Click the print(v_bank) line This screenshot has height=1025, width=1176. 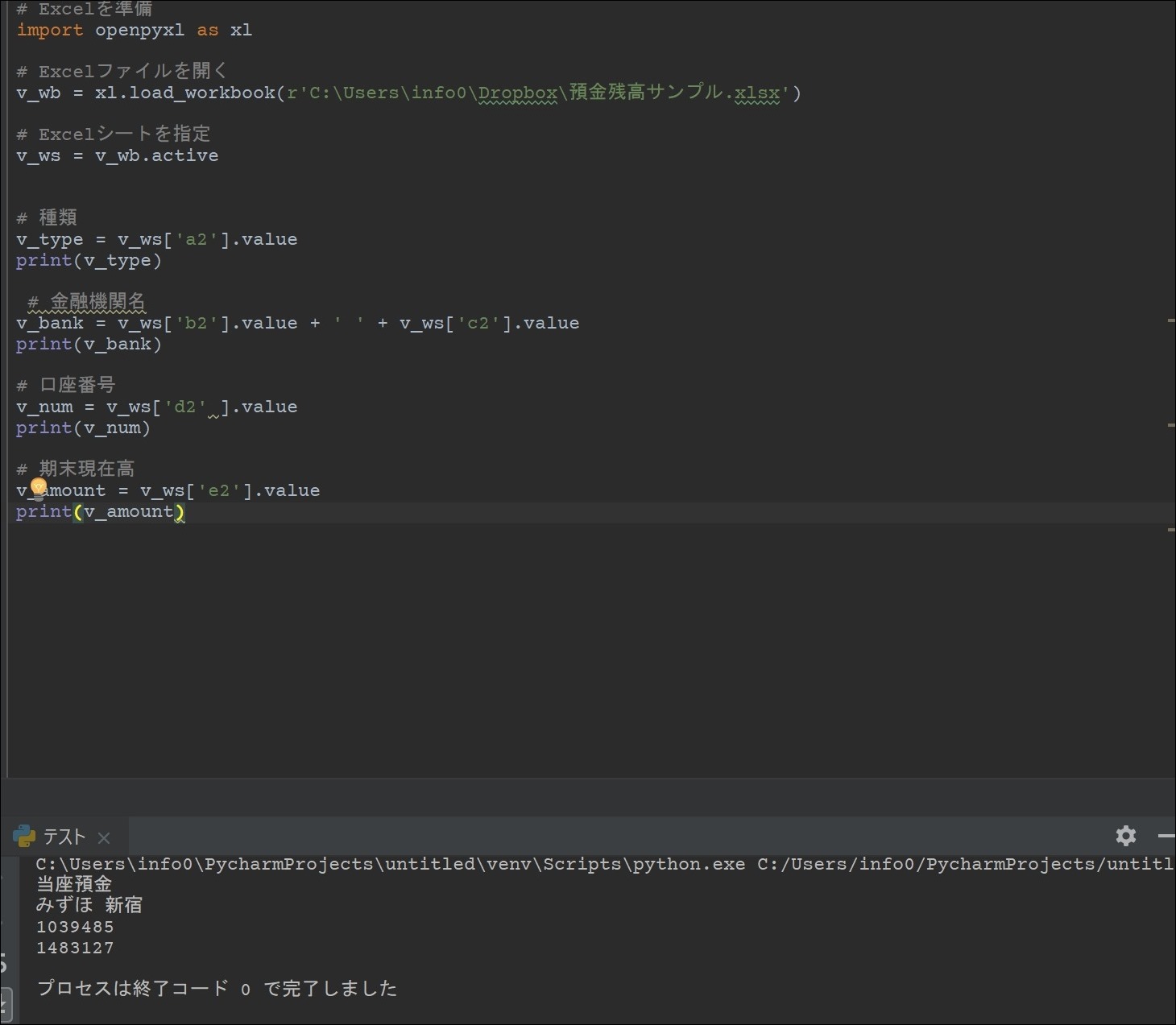(89, 344)
